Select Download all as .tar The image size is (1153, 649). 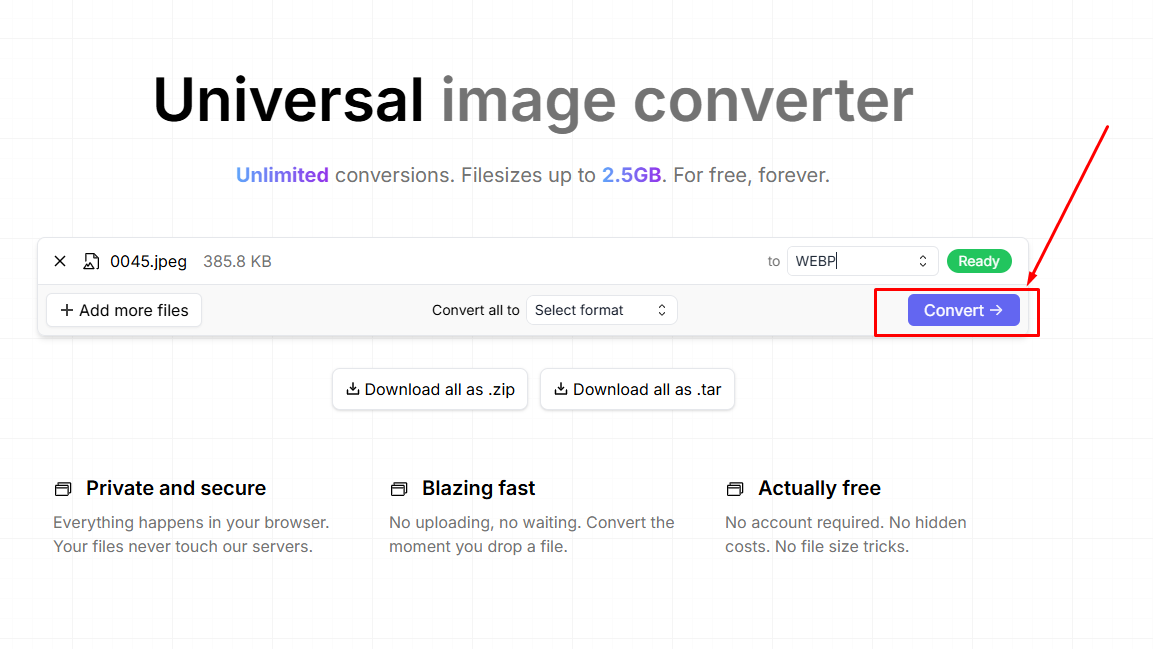pyautogui.click(x=637, y=389)
